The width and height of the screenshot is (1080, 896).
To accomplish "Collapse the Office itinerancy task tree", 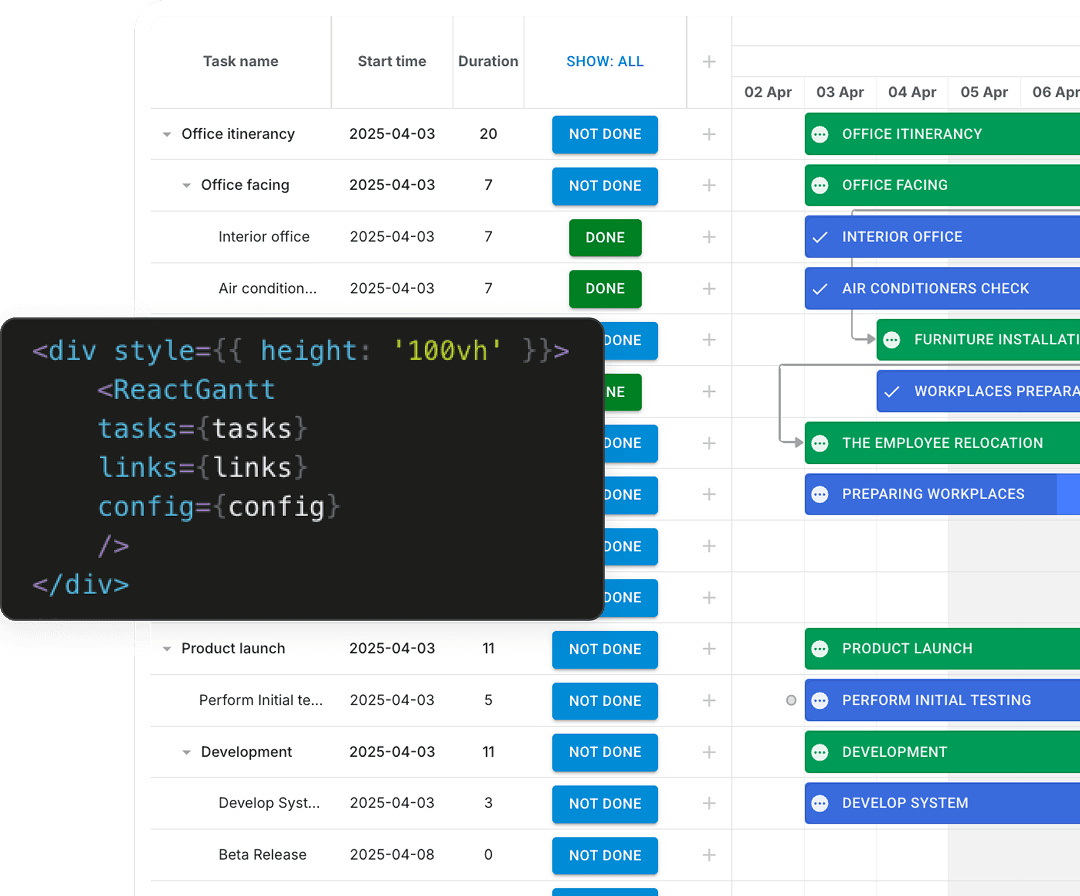I will click(x=167, y=134).
